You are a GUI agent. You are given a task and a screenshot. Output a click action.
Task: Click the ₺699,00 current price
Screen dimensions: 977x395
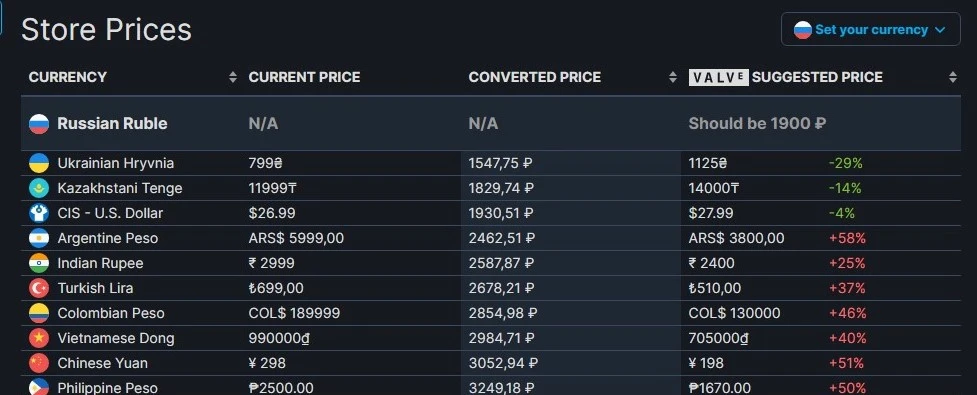[x=276, y=288]
